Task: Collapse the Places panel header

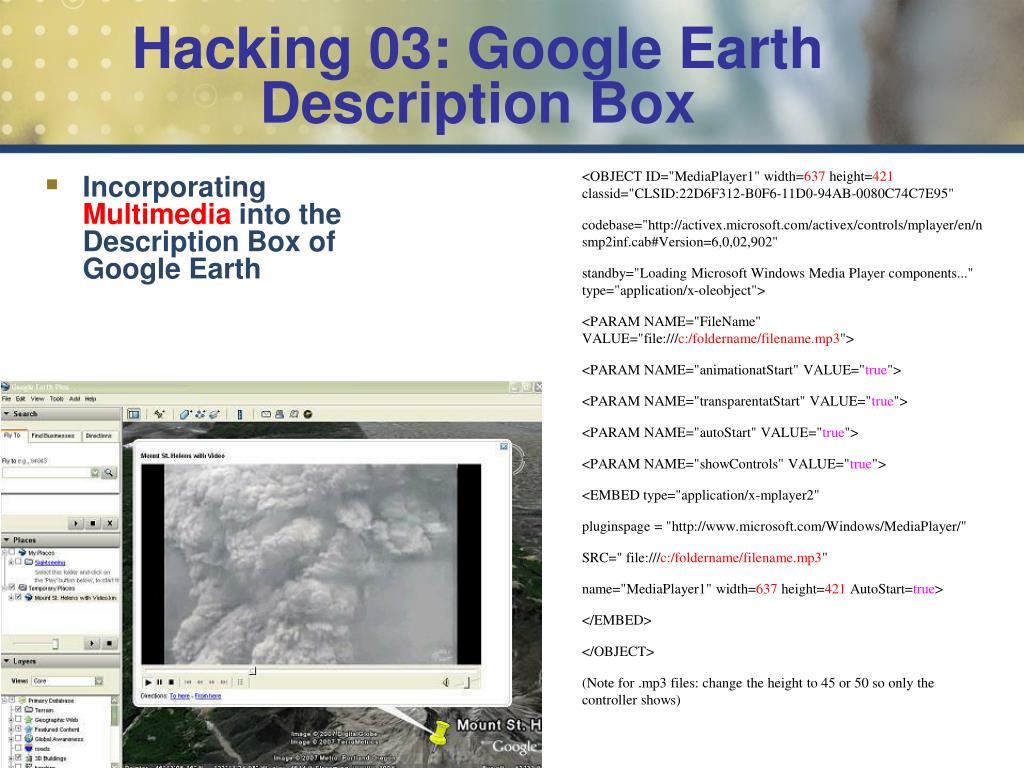Action: coord(60,540)
